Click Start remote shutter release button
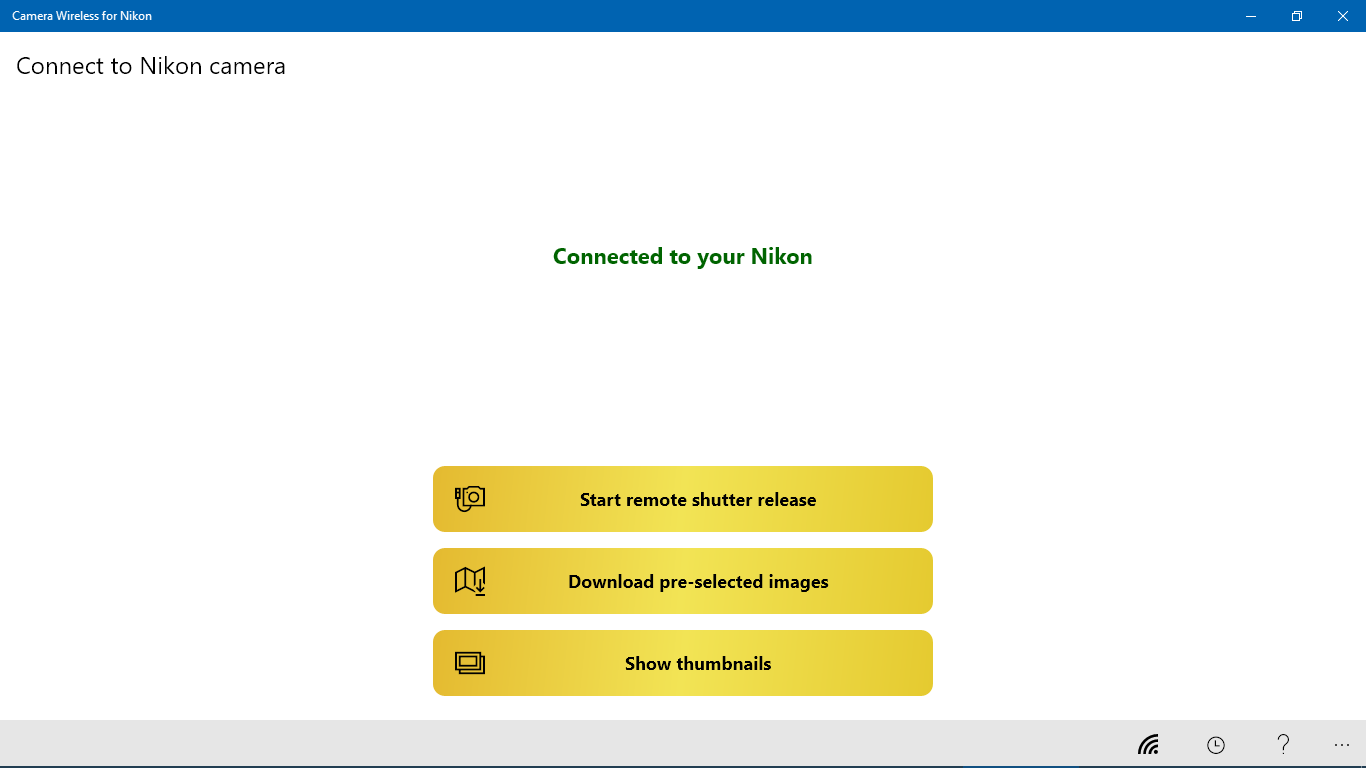This screenshot has width=1366, height=768. pos(683,499)
